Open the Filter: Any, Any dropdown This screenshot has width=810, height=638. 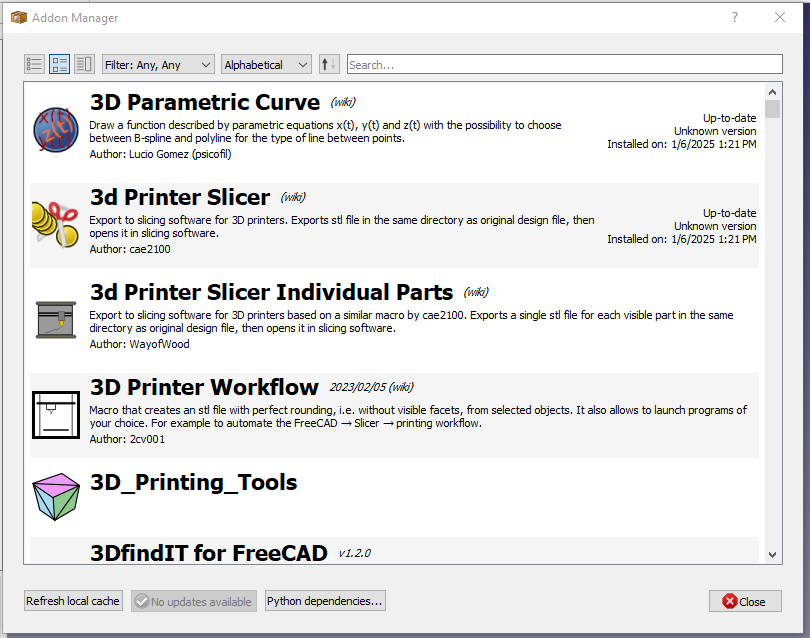click(158, 64)
